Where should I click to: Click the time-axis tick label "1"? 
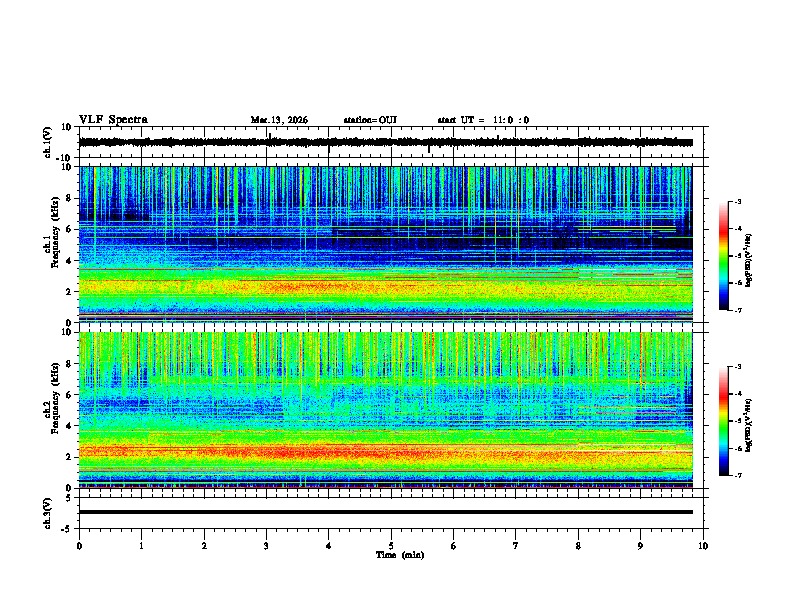[x=141, y=546]
